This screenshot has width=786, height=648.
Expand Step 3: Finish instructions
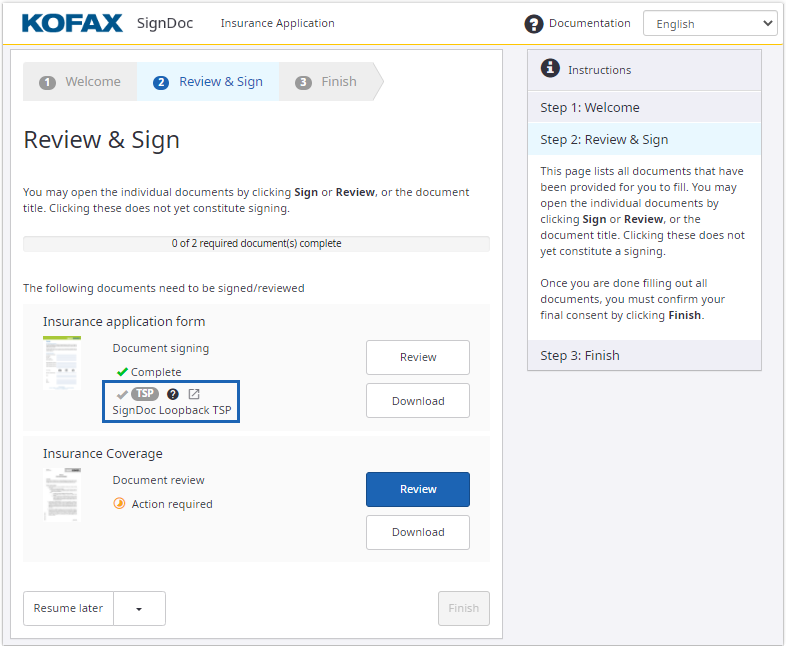(x=644, y=355)
